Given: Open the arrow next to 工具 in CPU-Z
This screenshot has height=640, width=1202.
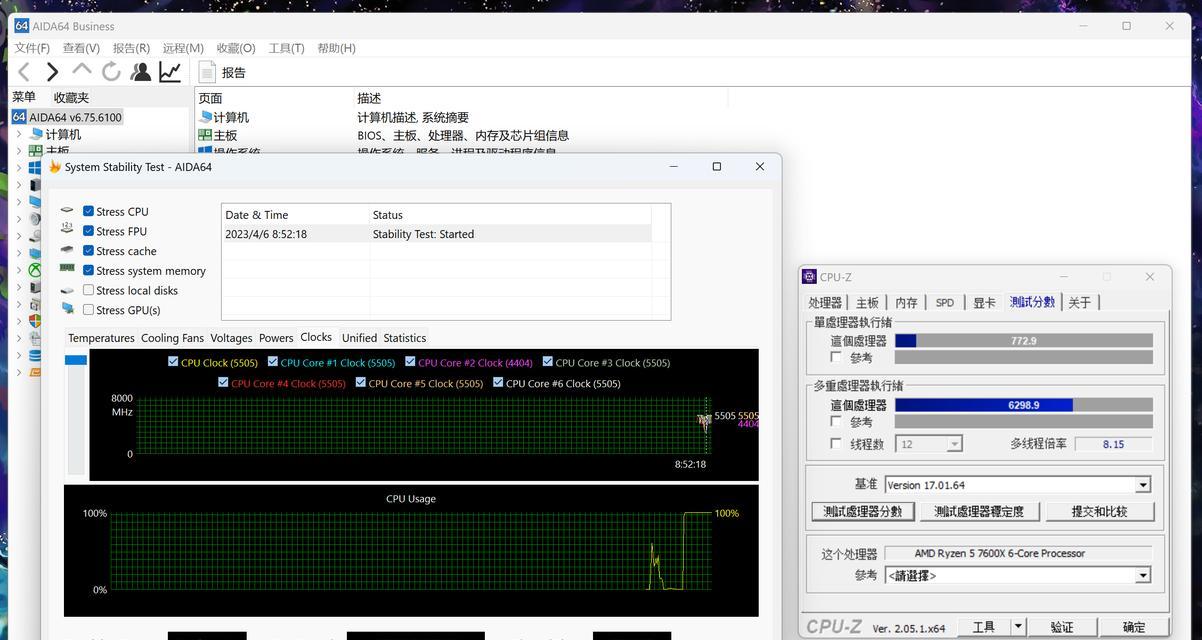Looking at the screenshot, I should coord(1018,627).
